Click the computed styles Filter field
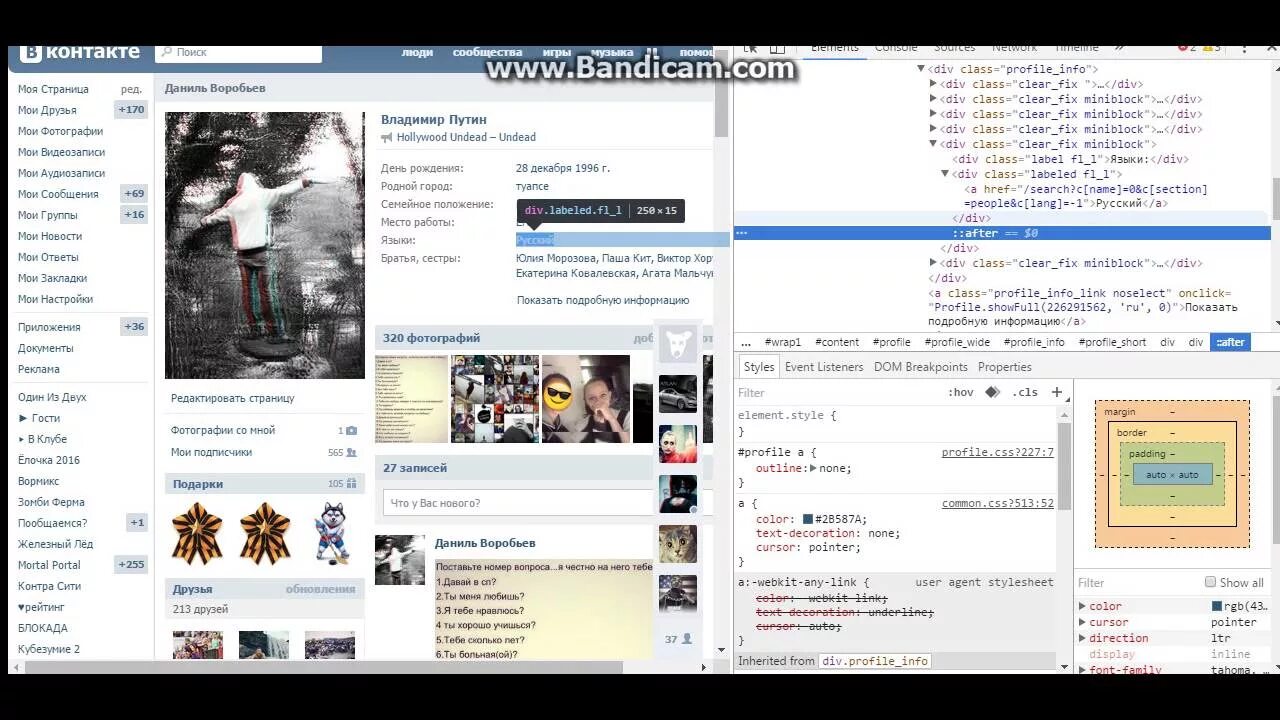This screenshot has width=1280, height=720. (1138, 583)
